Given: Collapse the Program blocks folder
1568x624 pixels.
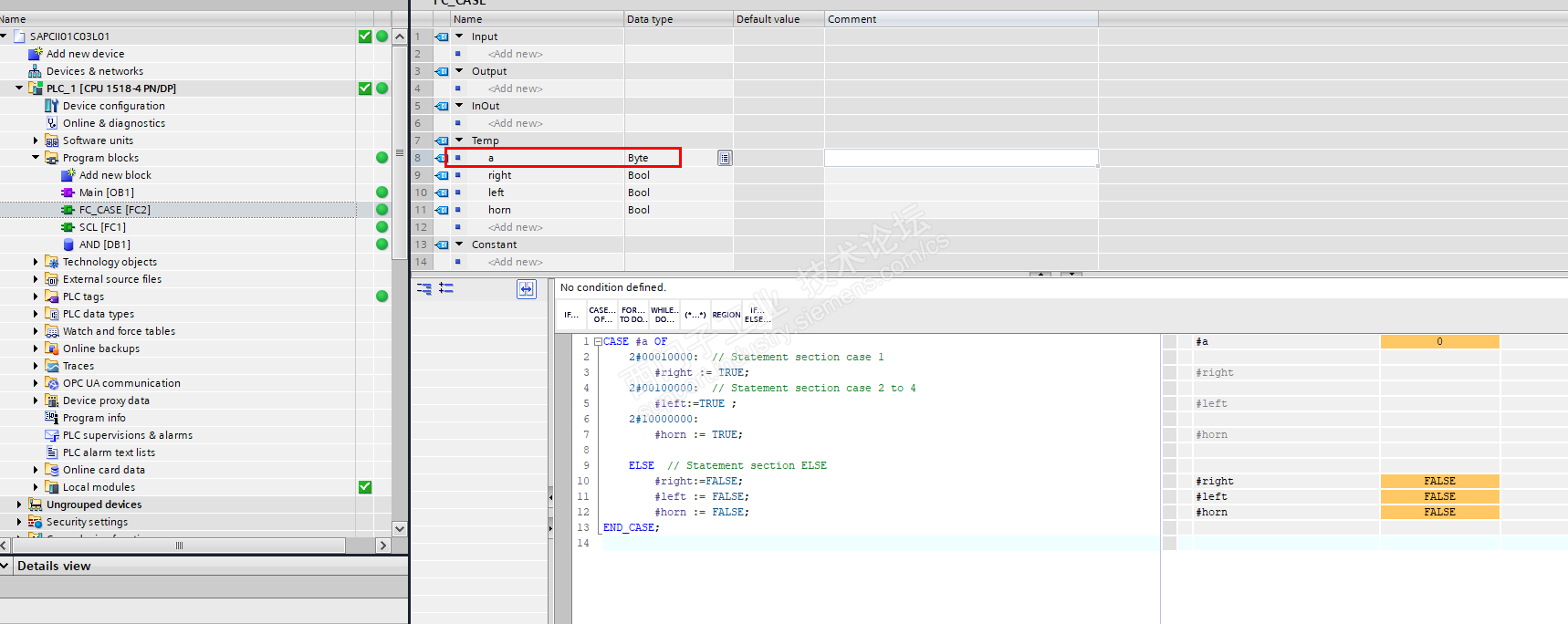Looking at the screenshot, I should pos(36,158).
